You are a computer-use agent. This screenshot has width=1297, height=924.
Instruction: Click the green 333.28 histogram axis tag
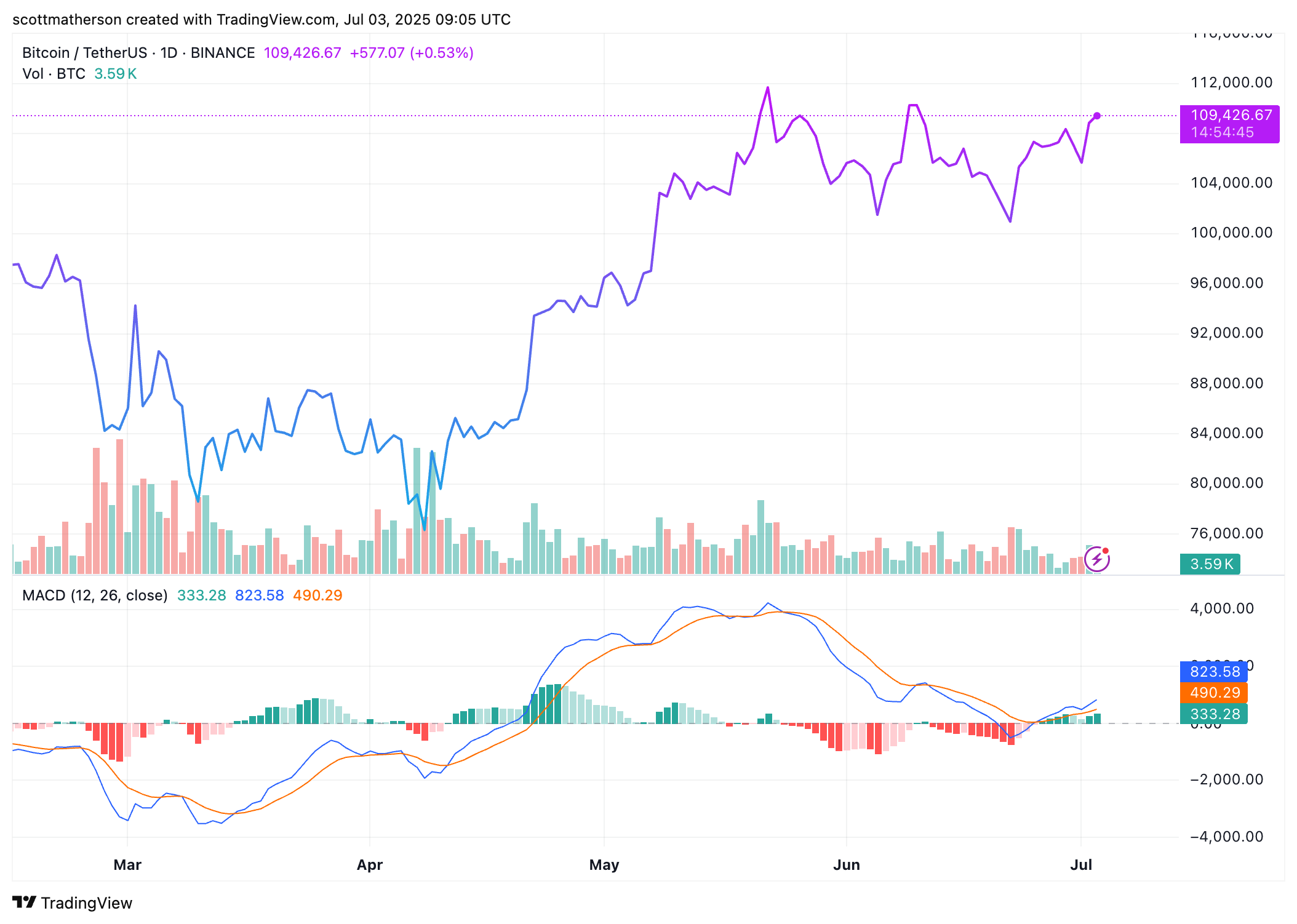(x=1214, y=714)
